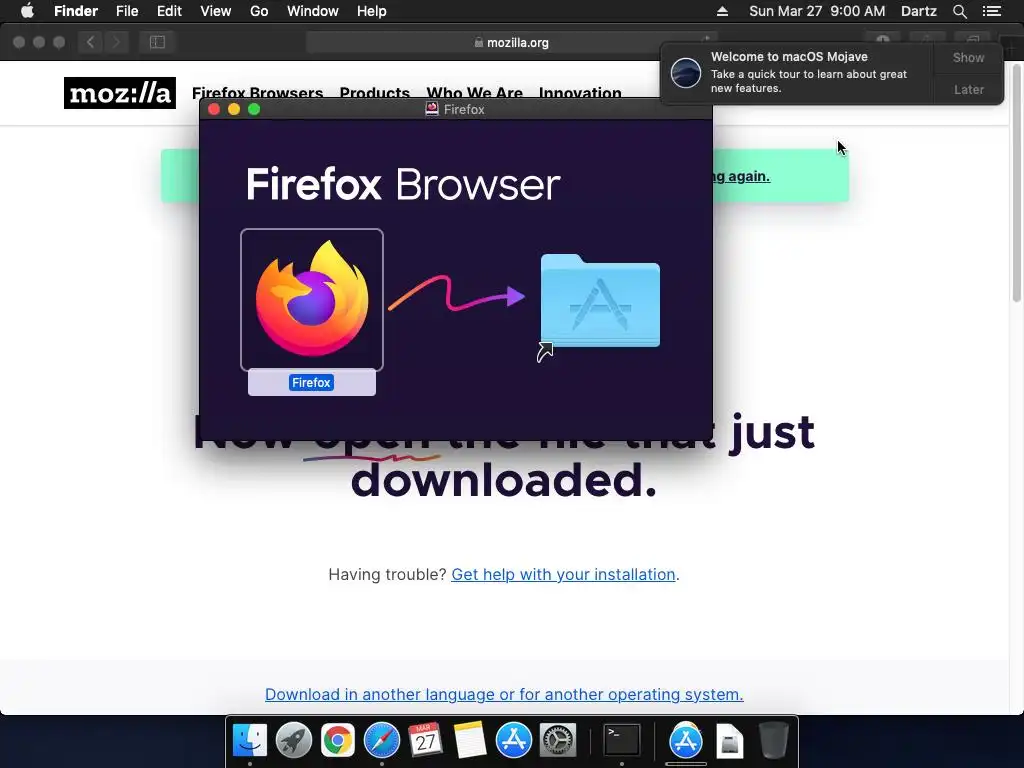The width and height of the screenshot is (1024, 768).
Task: Click the Firefox Browser heading in the installer
Action: tap(403, 184)
